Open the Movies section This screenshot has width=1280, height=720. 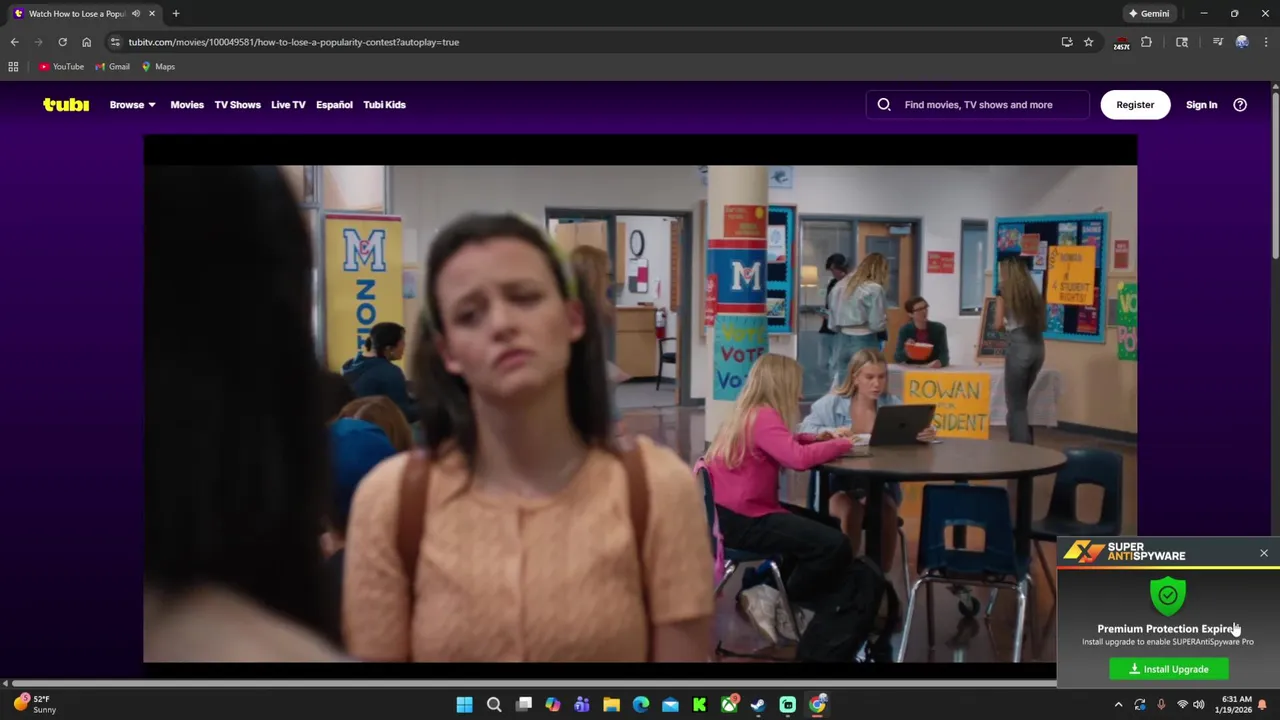[x=187, y=104]
